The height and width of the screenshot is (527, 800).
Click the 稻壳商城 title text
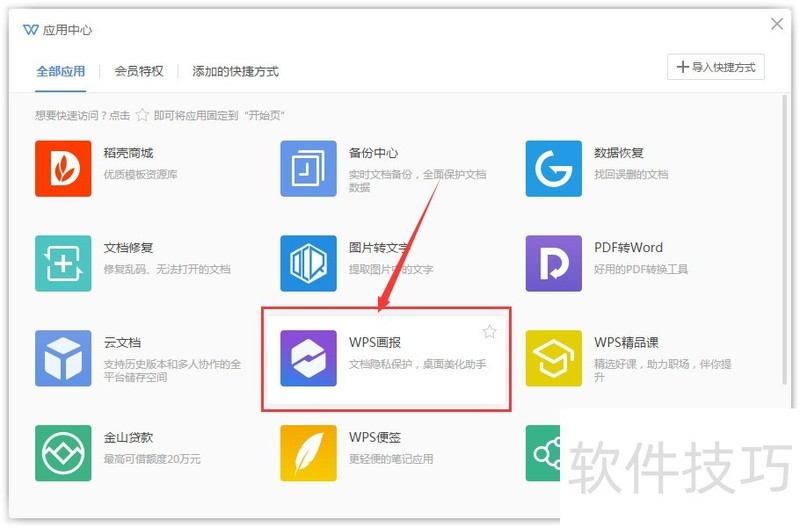[x=128, y=153]
